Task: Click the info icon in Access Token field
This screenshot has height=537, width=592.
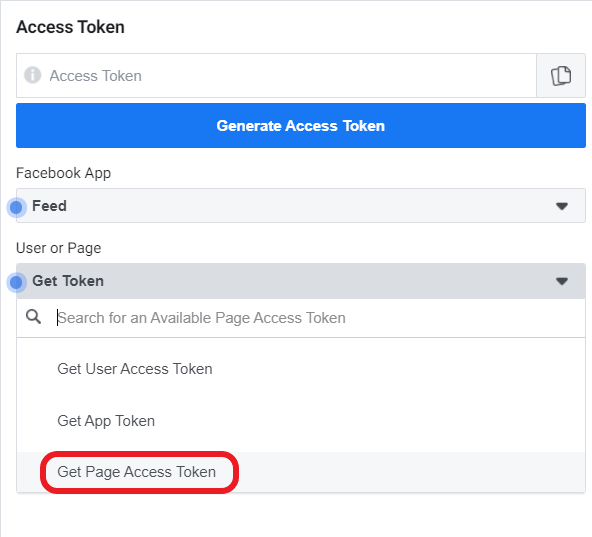Action: click(32, 75)
